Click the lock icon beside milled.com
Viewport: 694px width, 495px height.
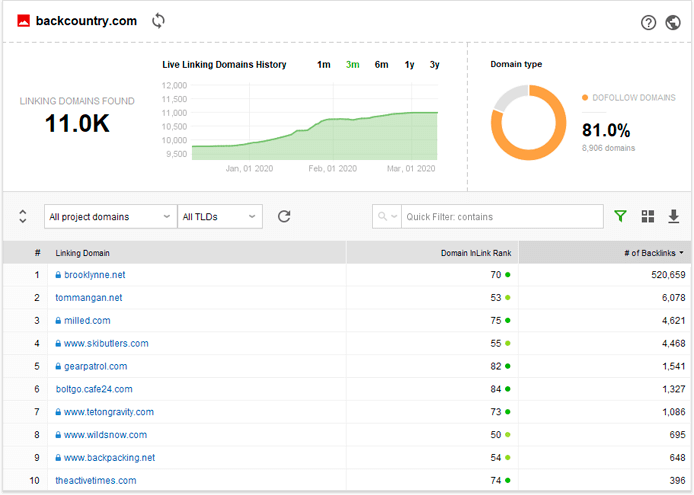pyautogui.click(x=58, y=321)
